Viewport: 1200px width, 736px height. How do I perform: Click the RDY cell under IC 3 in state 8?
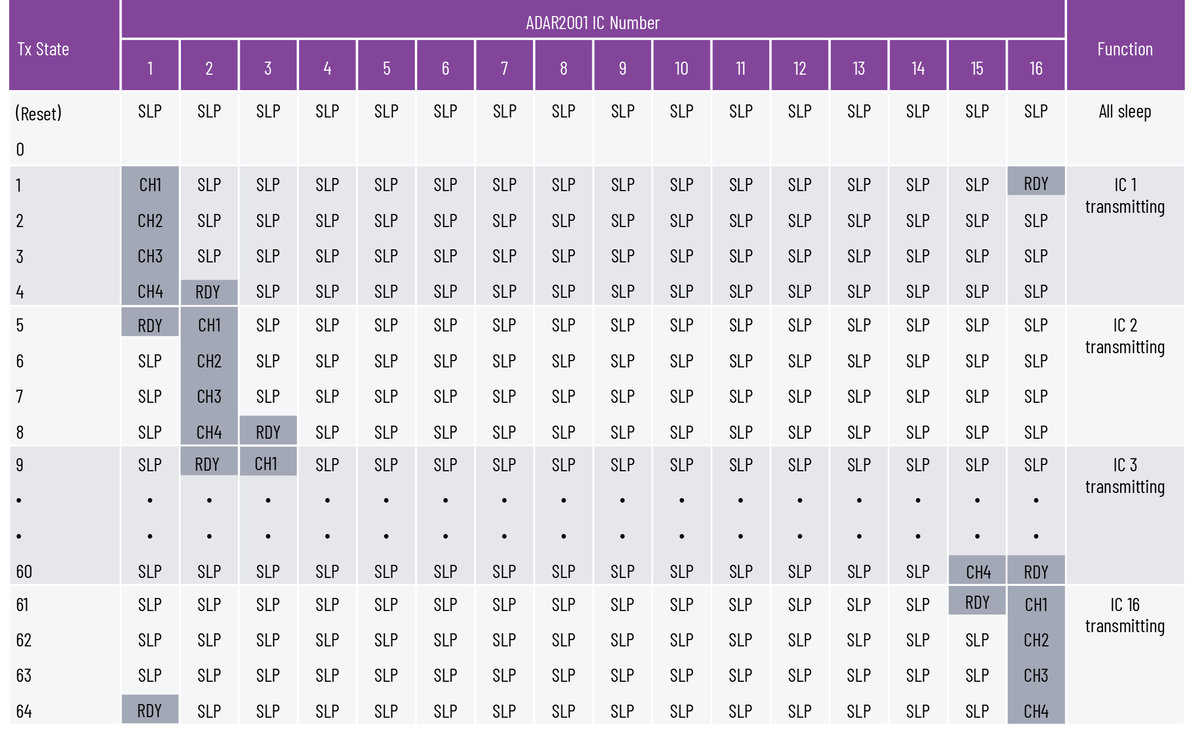tap(268, 432)
